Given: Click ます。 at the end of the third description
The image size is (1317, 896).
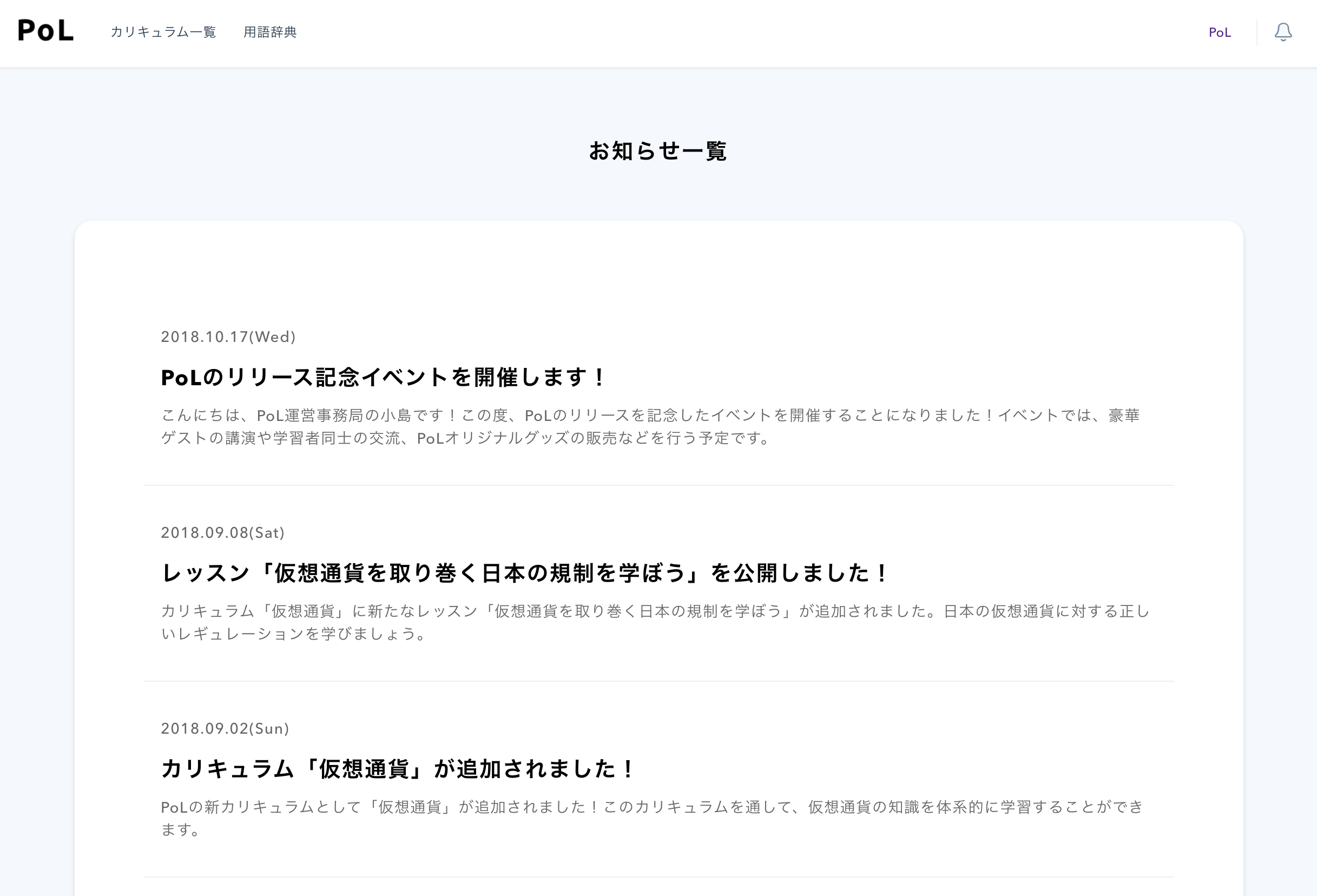Looking at the screenshot, I should 180,829.
